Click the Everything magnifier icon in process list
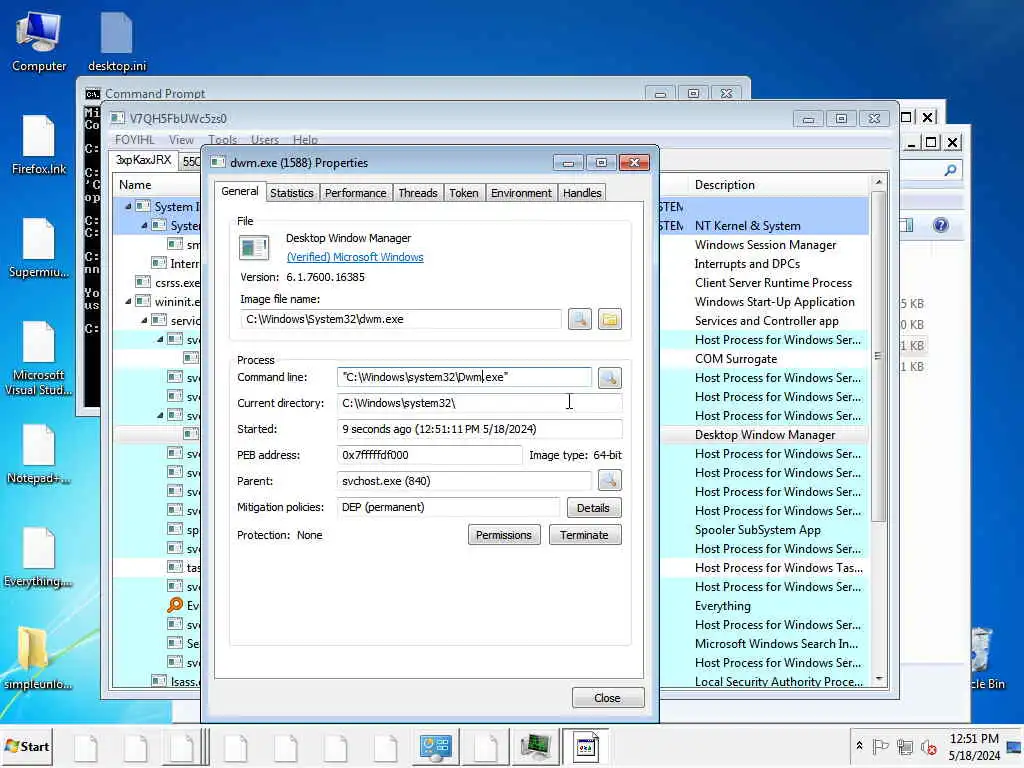The height and width of the screenshot is (768, 1024). tap(174, 605)
